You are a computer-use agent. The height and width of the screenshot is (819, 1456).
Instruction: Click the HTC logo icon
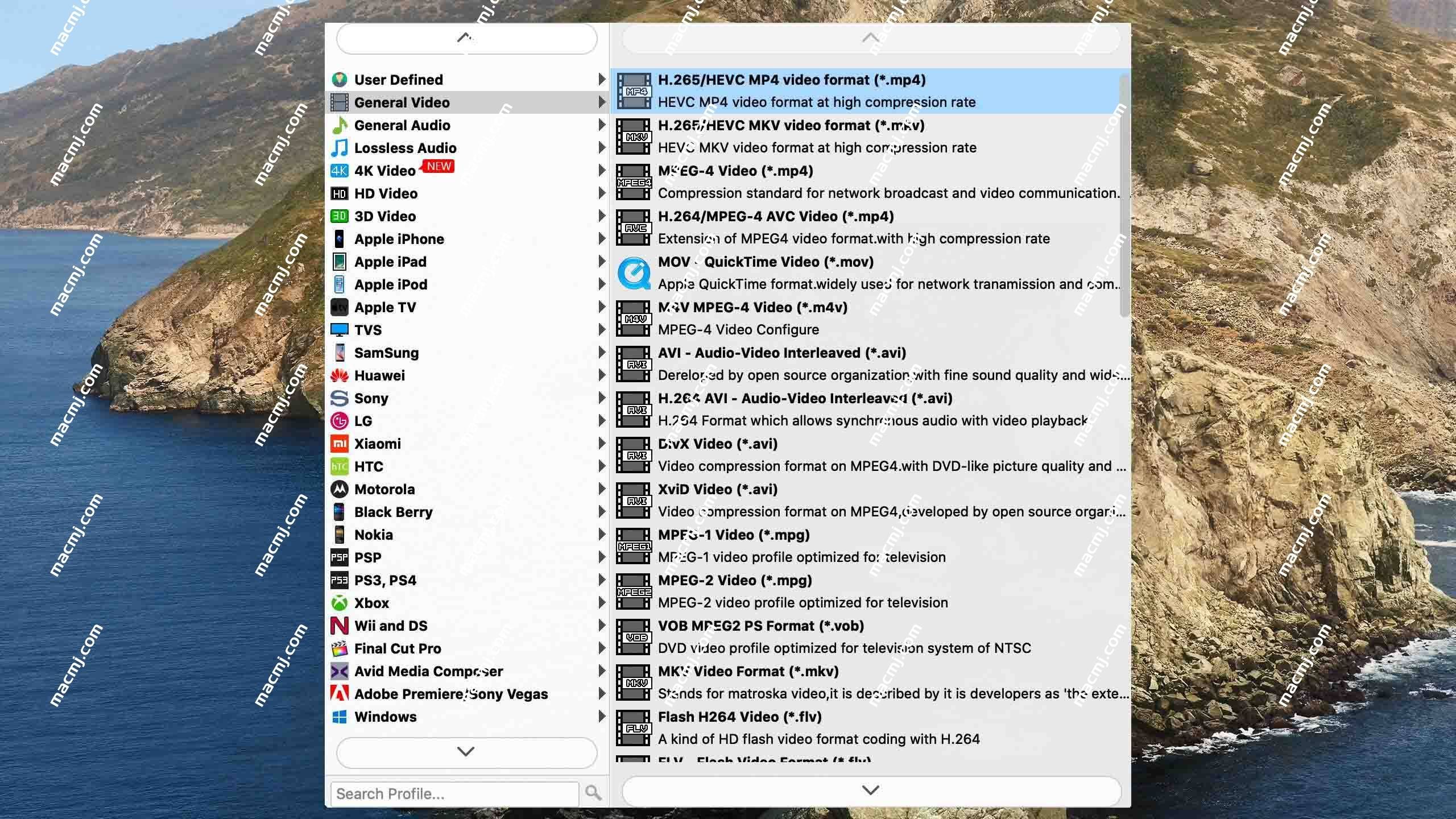[x=340, y=466]
